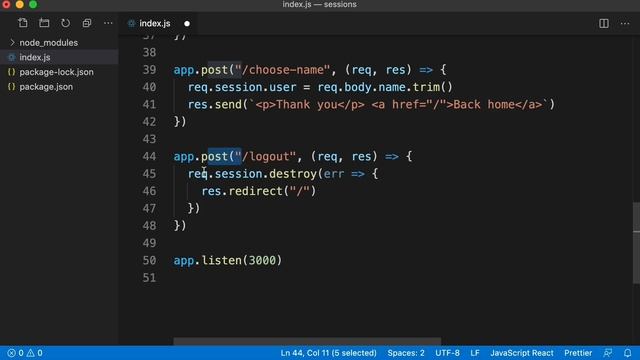
Task: Click the yellow minimize window button
Action: (x=20, y=4)
